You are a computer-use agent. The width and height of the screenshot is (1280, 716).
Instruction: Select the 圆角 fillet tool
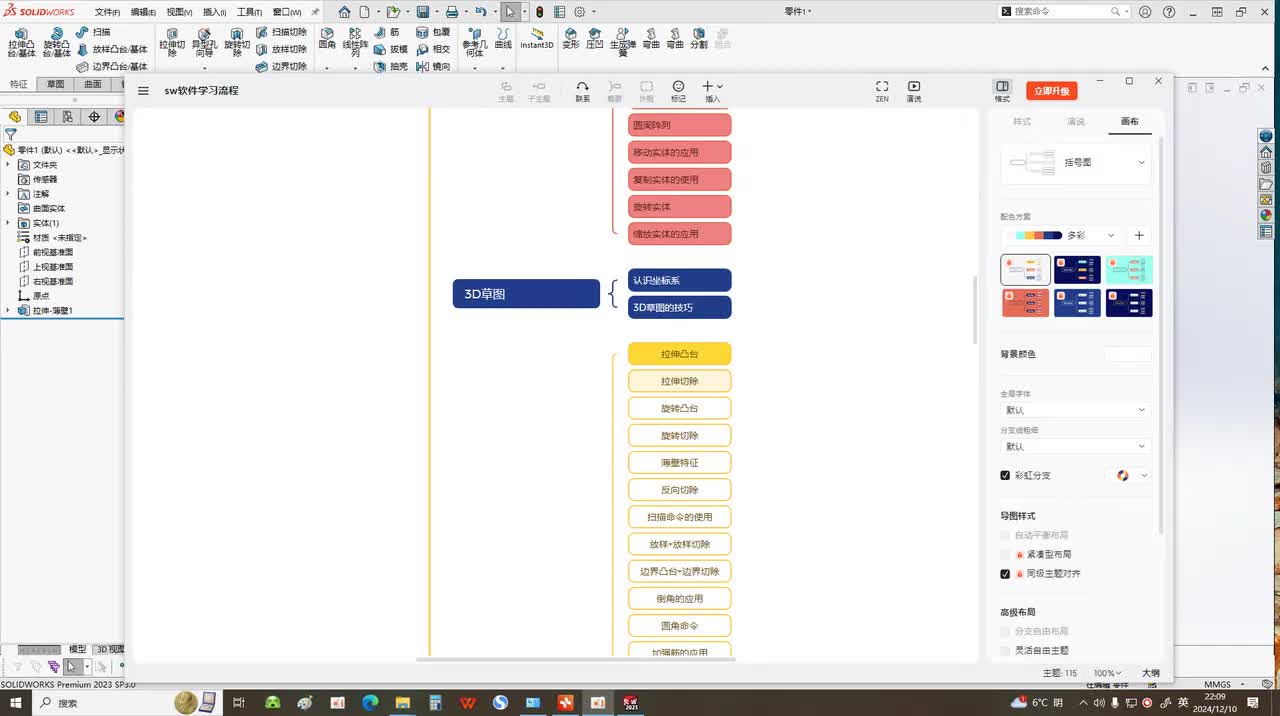327,38
